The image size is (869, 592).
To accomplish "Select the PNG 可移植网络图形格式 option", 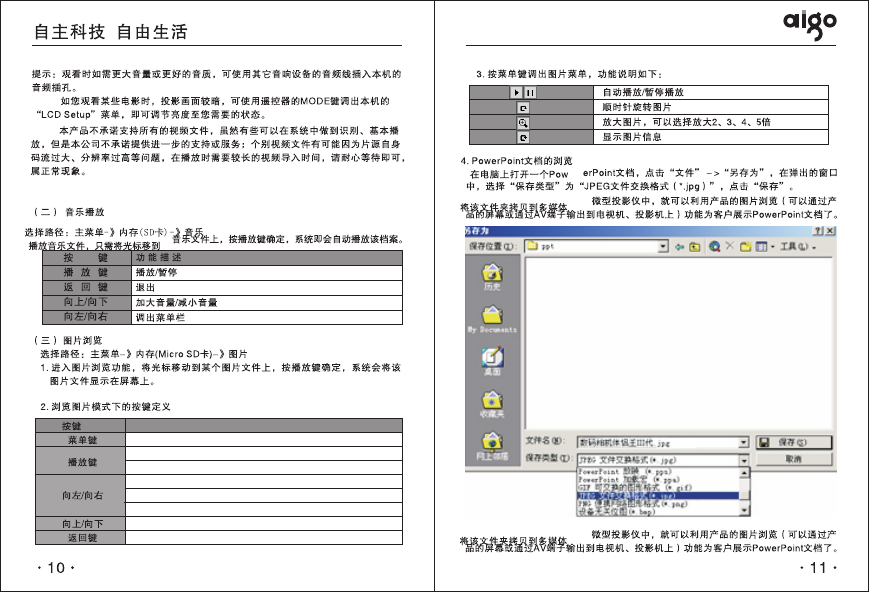I will point(658,503).
